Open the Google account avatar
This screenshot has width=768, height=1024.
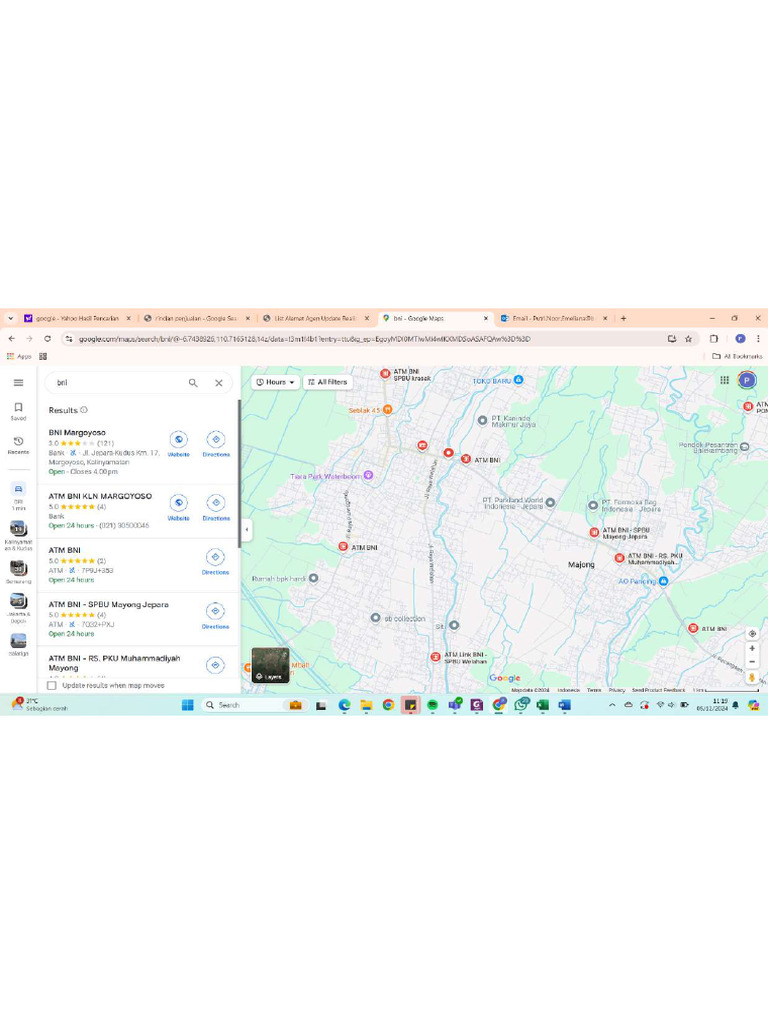pyautogui.click(x=746, y=380)
